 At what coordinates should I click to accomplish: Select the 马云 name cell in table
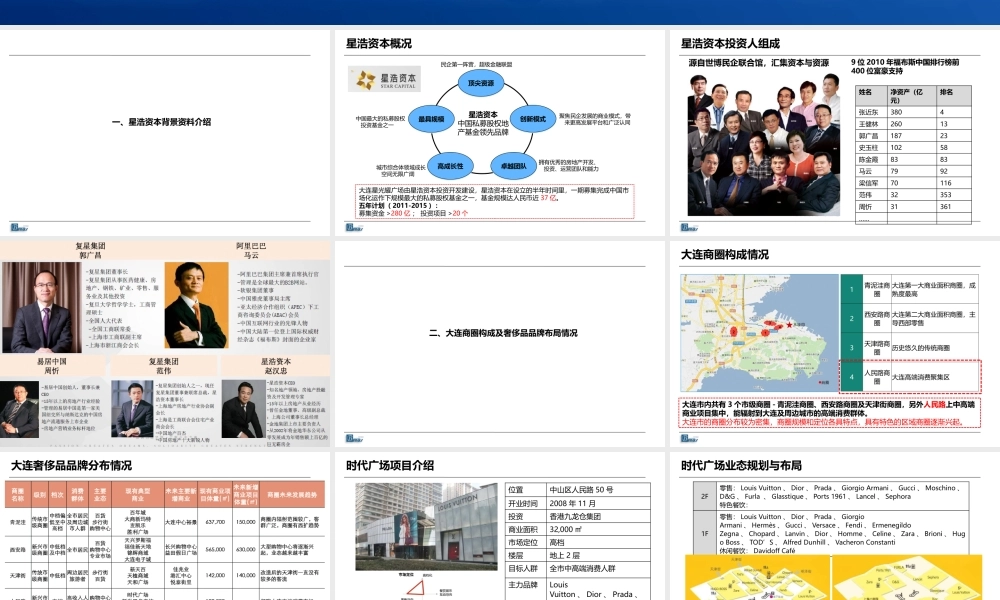[871, 171]
